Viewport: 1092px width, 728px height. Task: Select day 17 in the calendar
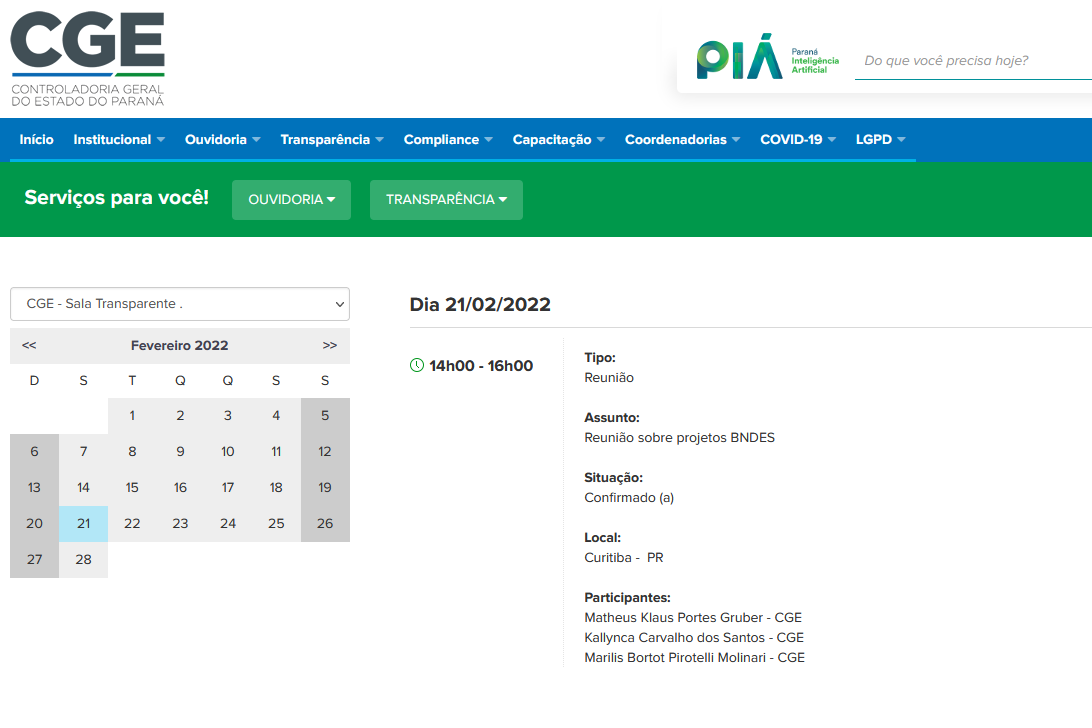pyautogui.click(x=228, y=488)
